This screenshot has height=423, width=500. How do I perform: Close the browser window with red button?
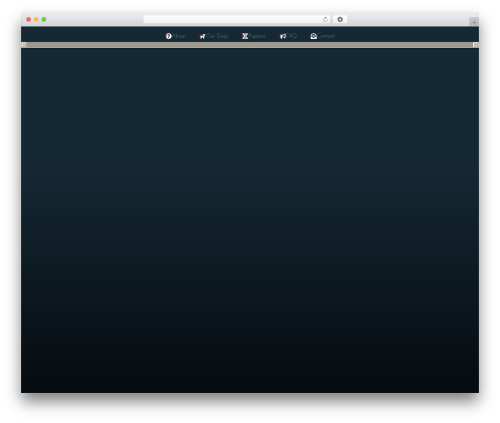[29, 19]
